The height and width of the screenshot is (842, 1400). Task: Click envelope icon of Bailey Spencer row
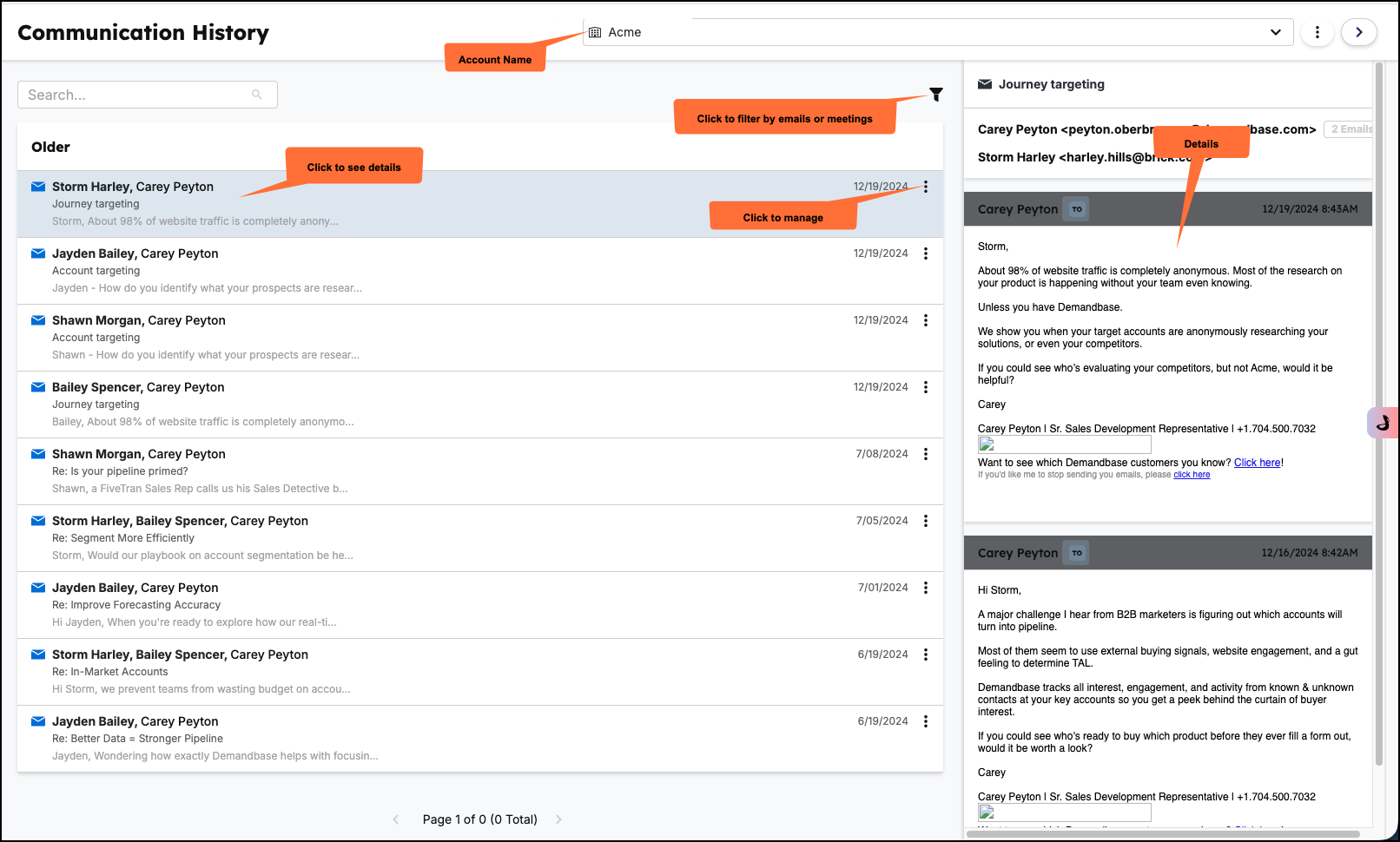tap(38, 387)
